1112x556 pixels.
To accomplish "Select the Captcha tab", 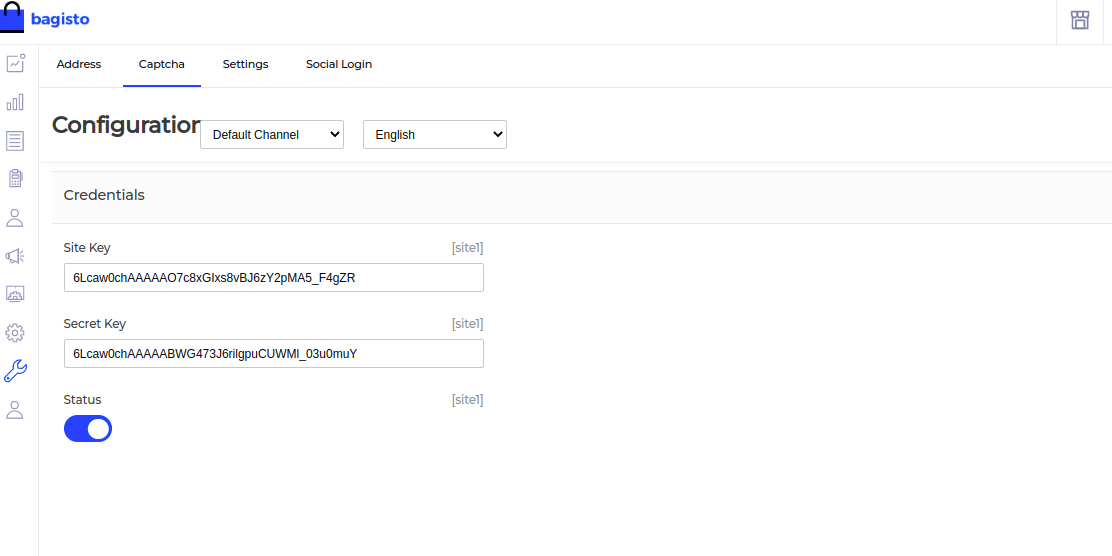I will 162,64.
